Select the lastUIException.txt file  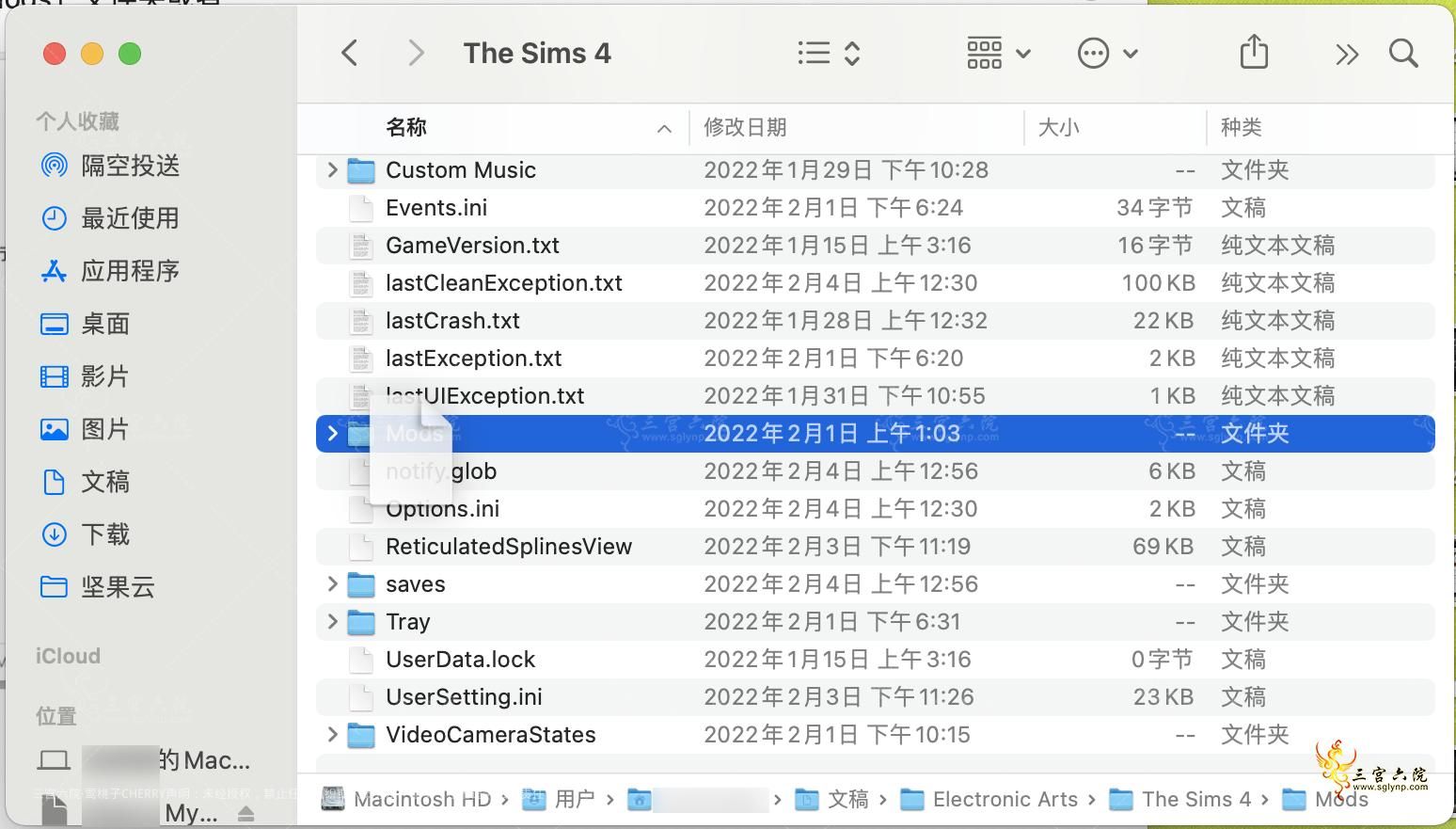484,396
